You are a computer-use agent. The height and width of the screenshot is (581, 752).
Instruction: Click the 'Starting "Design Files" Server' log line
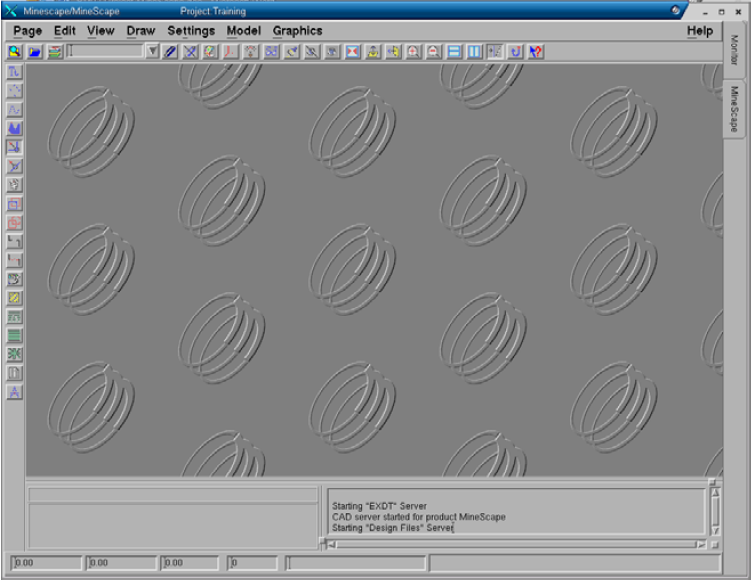coord(393,528)
